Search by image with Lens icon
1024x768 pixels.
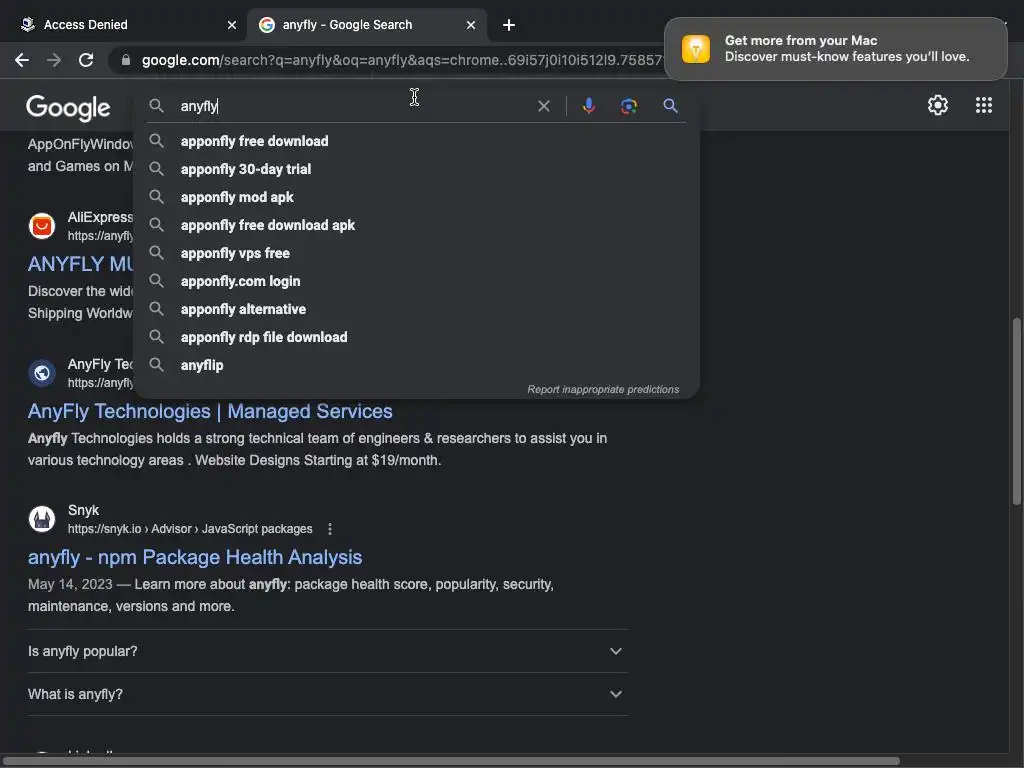(x=628, y=106)
